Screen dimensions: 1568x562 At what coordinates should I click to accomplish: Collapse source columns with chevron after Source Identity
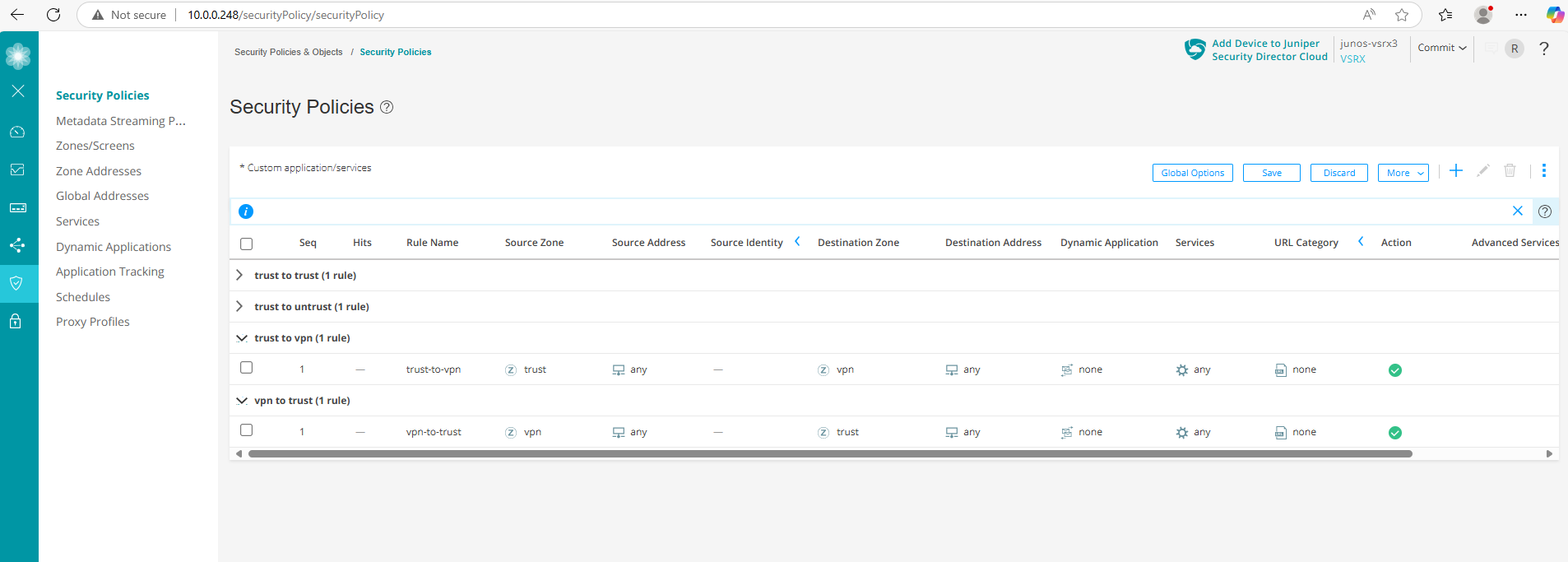click(797, 241)
